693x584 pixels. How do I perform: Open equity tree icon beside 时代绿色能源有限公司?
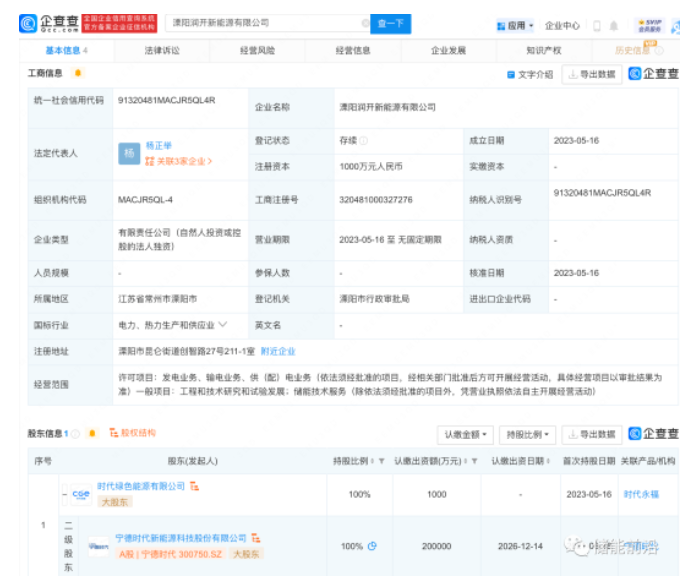tap(194, 486)
